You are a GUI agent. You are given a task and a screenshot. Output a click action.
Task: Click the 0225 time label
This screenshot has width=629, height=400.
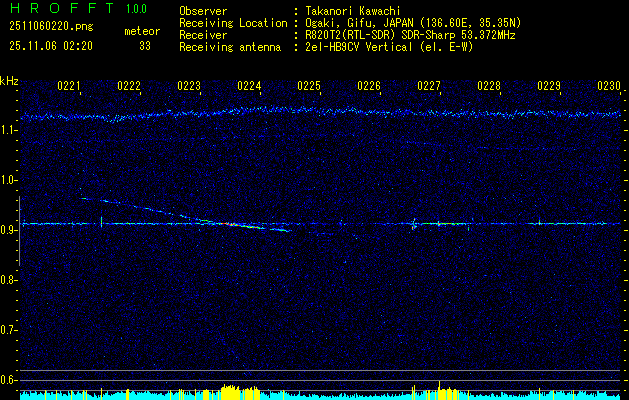click(309, 87)
